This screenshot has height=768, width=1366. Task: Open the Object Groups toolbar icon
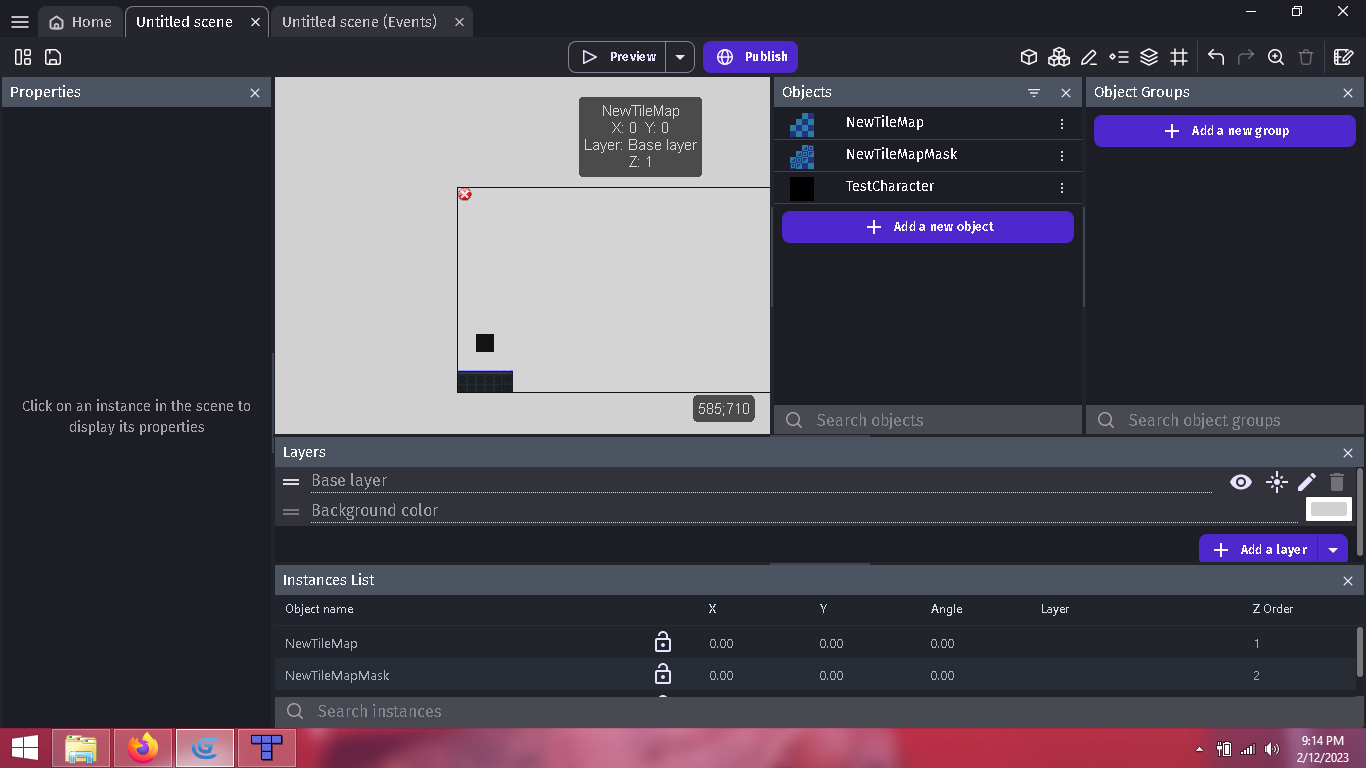pos(1059,57)
